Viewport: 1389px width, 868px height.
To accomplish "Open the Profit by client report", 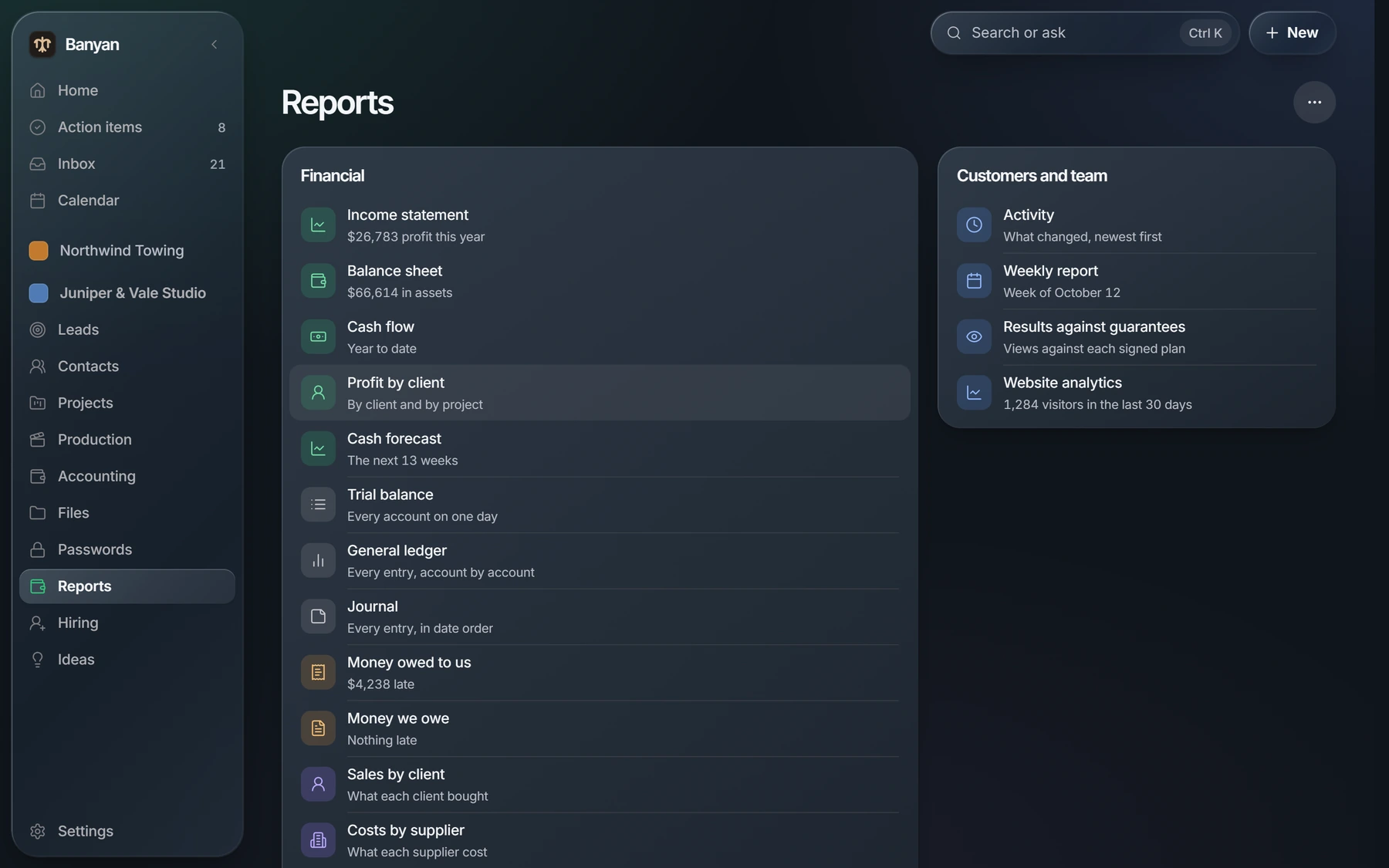I will 600,393.
